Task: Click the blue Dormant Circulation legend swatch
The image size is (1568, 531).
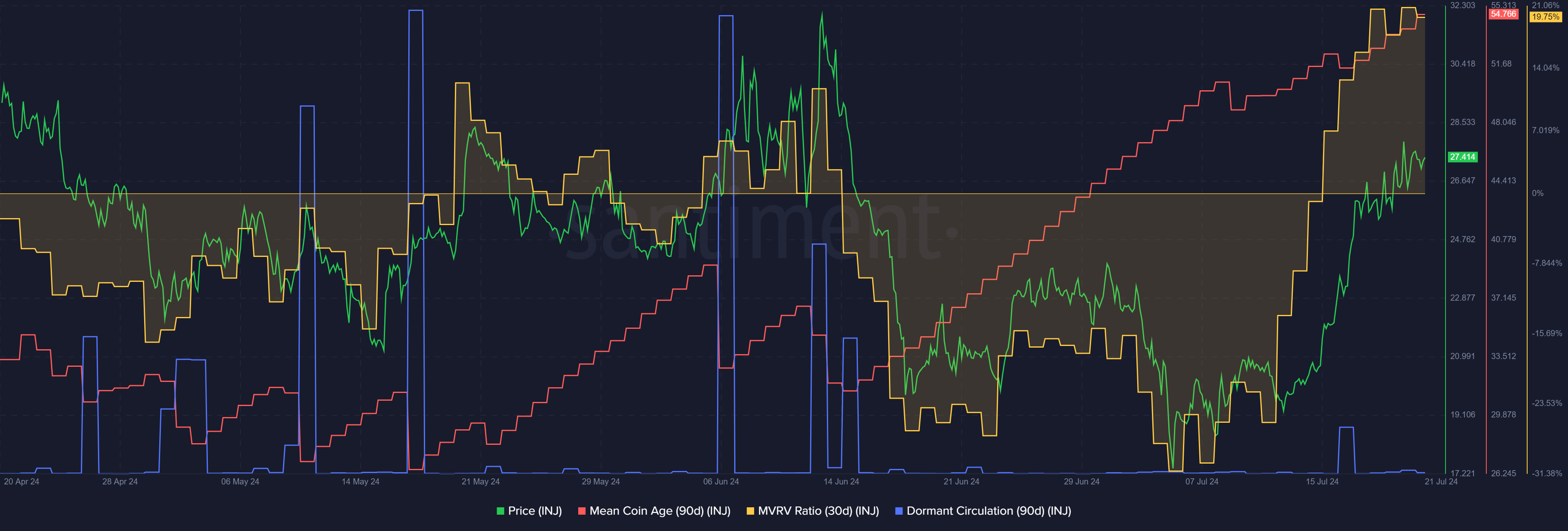Action: [x=899, y=511]
